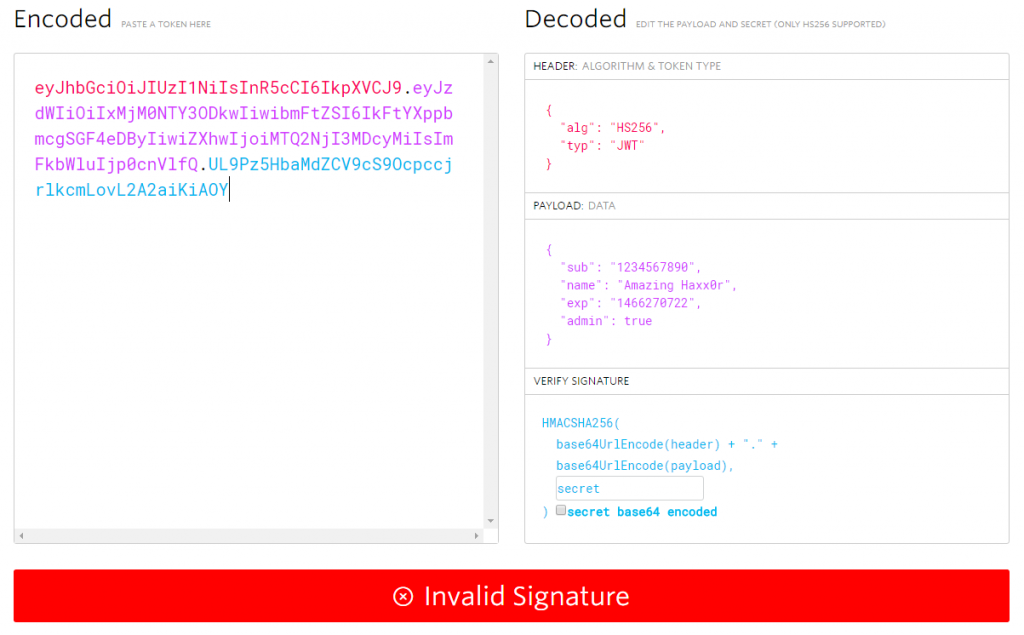
Task: Click the scroll right arrow under the Encoded box
Action: point(475,536)
